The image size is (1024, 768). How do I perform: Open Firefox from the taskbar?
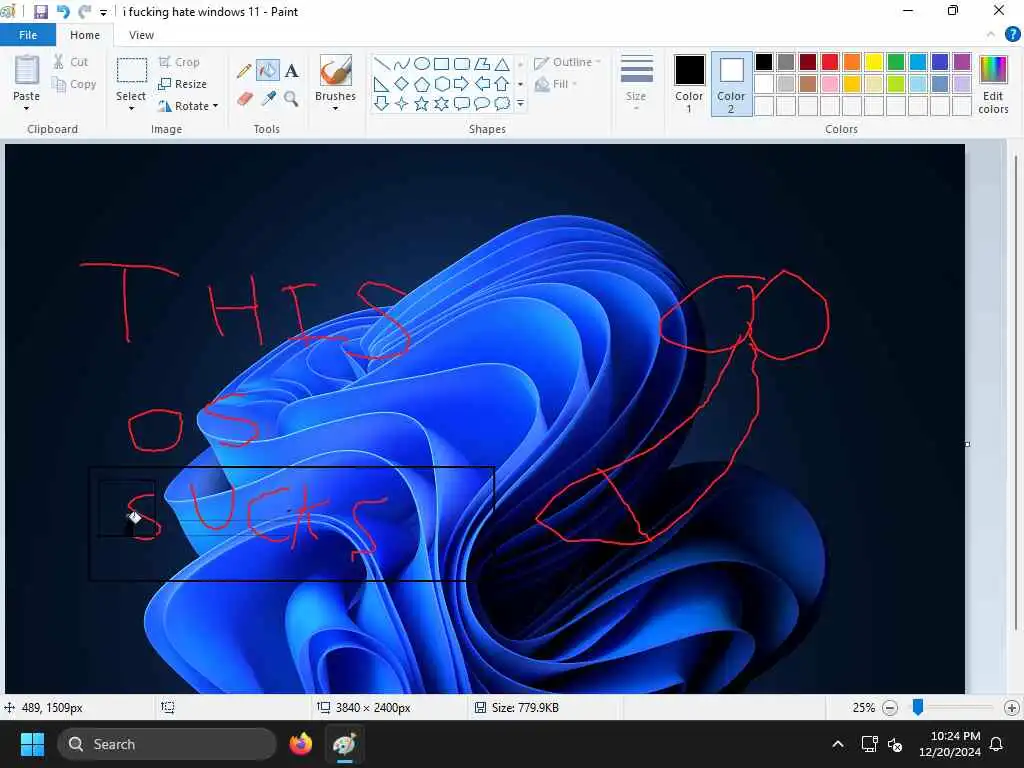(x=301, y=744)
